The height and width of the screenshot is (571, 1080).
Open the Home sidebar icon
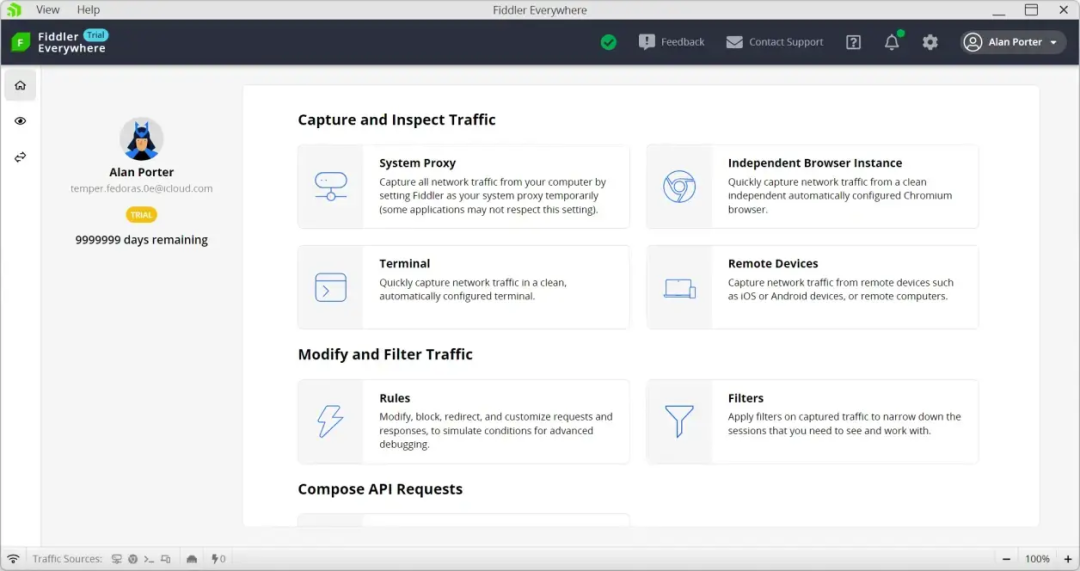point(20,85)
